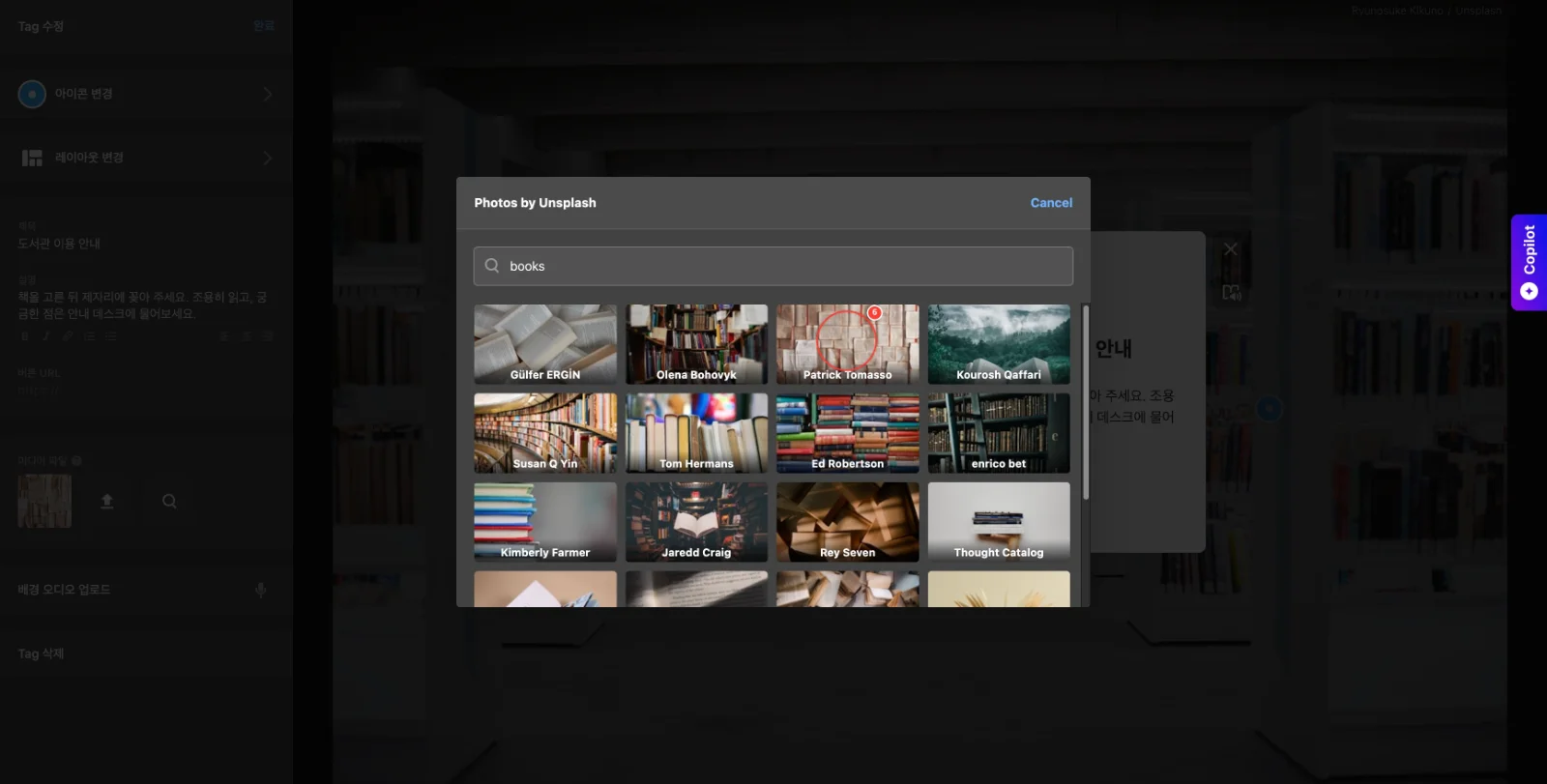The image size is (1547, 784).
Task: Click the read-aloud speaker icon on tag card
Action: 1231,292
